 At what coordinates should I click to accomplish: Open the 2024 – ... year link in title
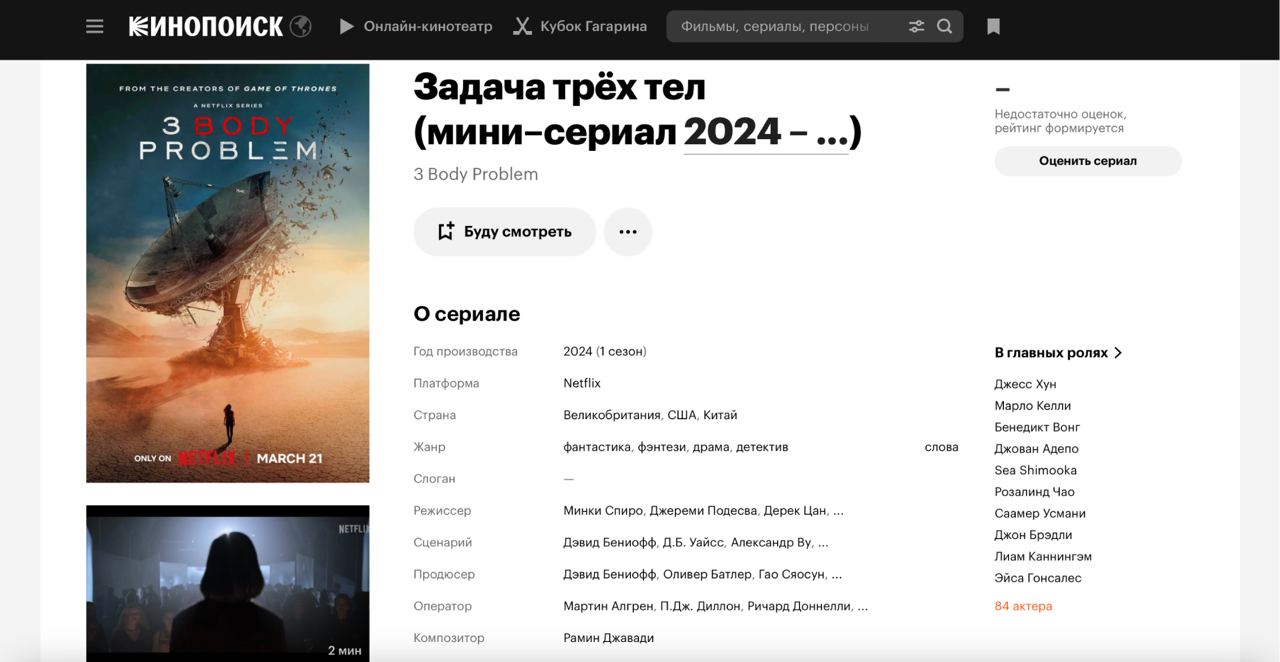click(766, 132)
